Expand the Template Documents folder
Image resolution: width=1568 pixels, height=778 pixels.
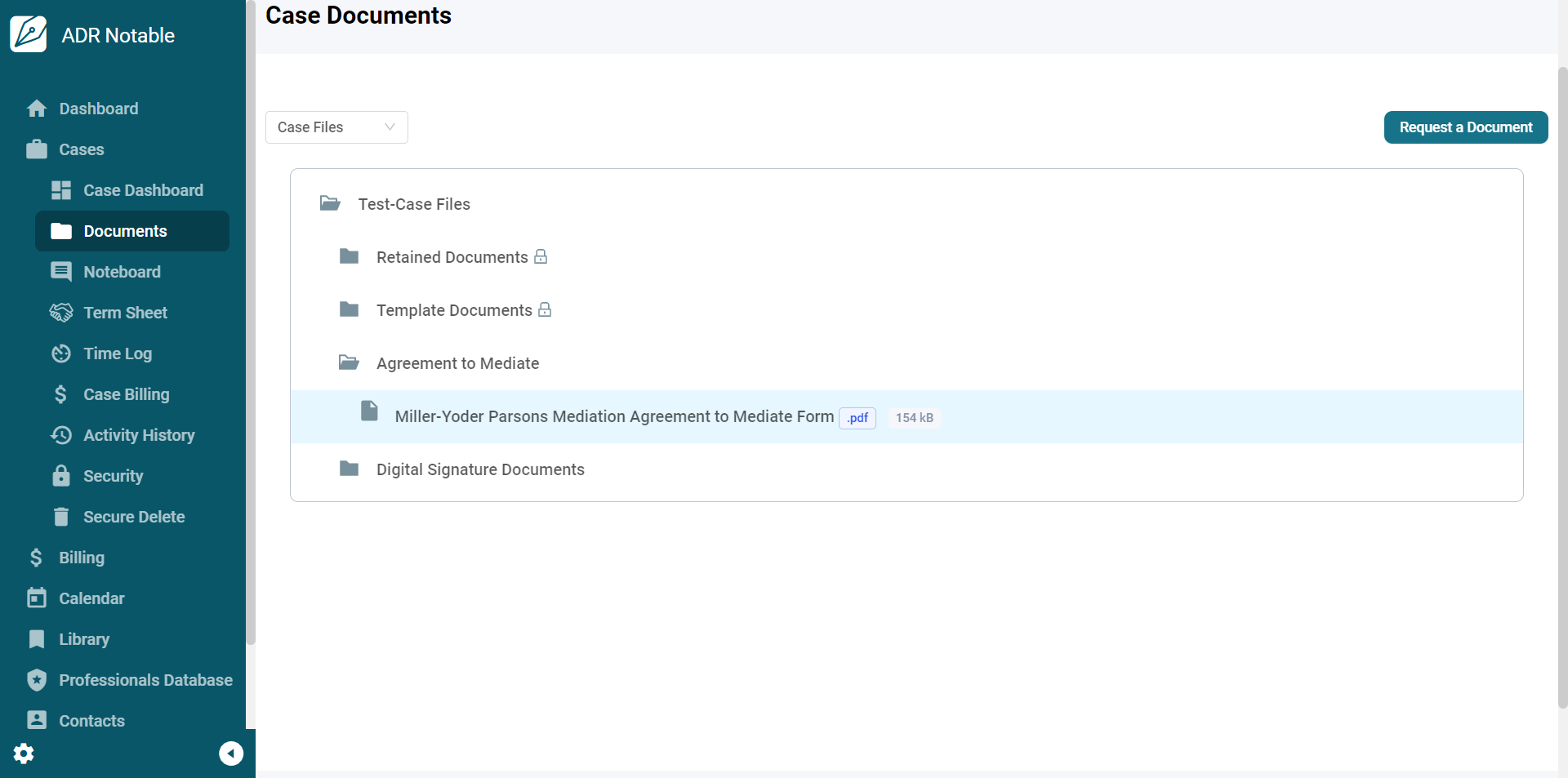(453, 310)
